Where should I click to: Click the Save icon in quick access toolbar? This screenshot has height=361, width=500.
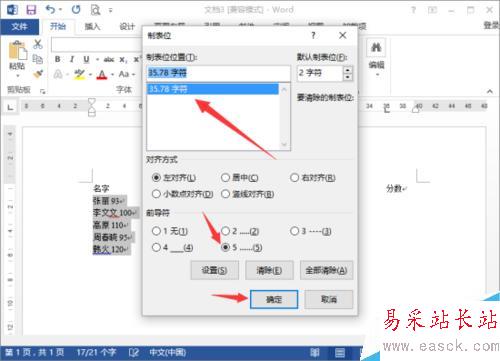click(31, 10)
